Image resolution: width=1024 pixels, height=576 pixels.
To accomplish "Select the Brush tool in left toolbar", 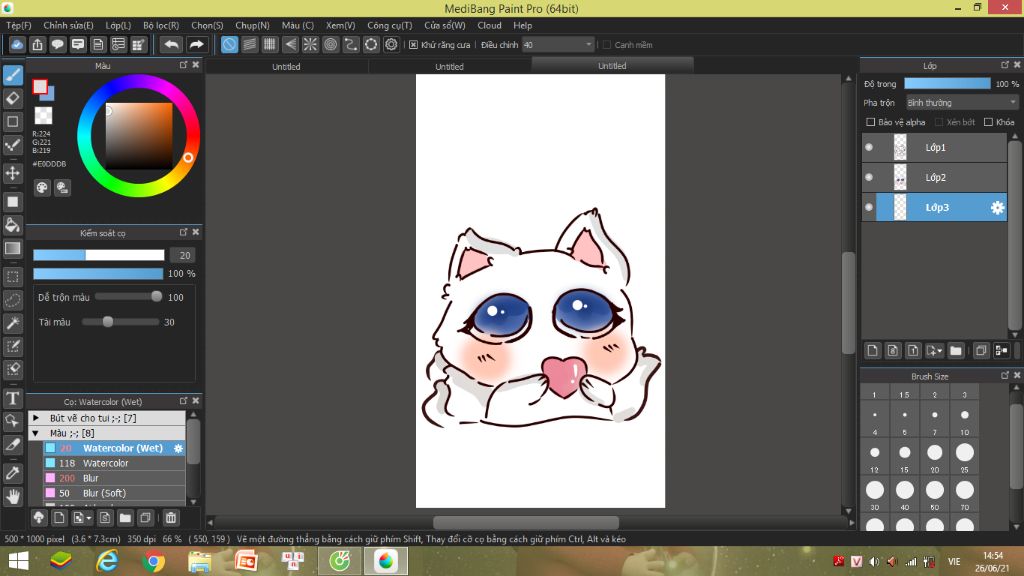I will [x=12, y=75].
